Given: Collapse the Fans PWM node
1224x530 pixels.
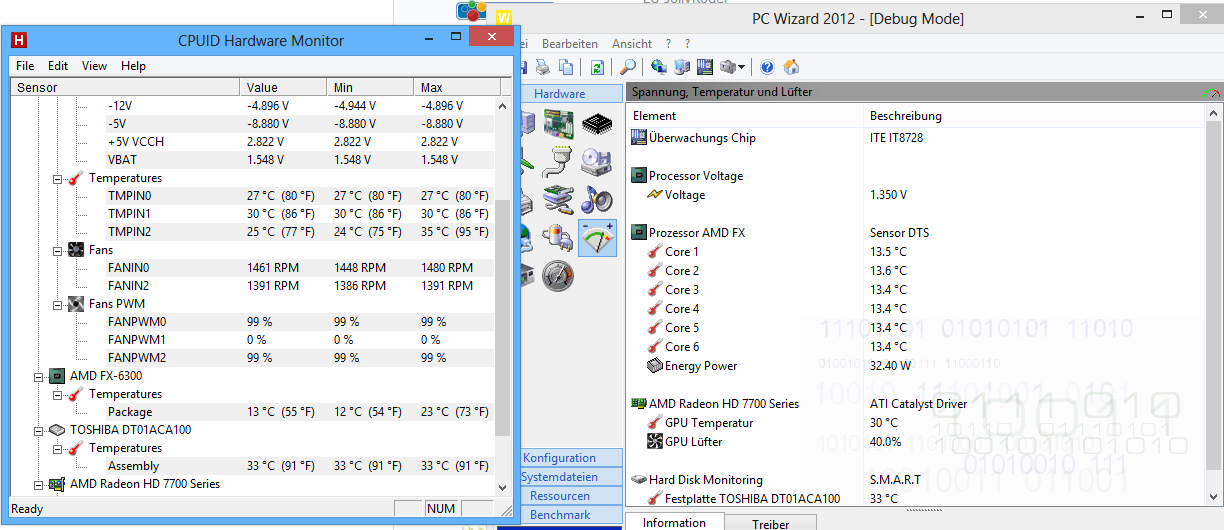Looking at the screenshot, I should [58, 304].
